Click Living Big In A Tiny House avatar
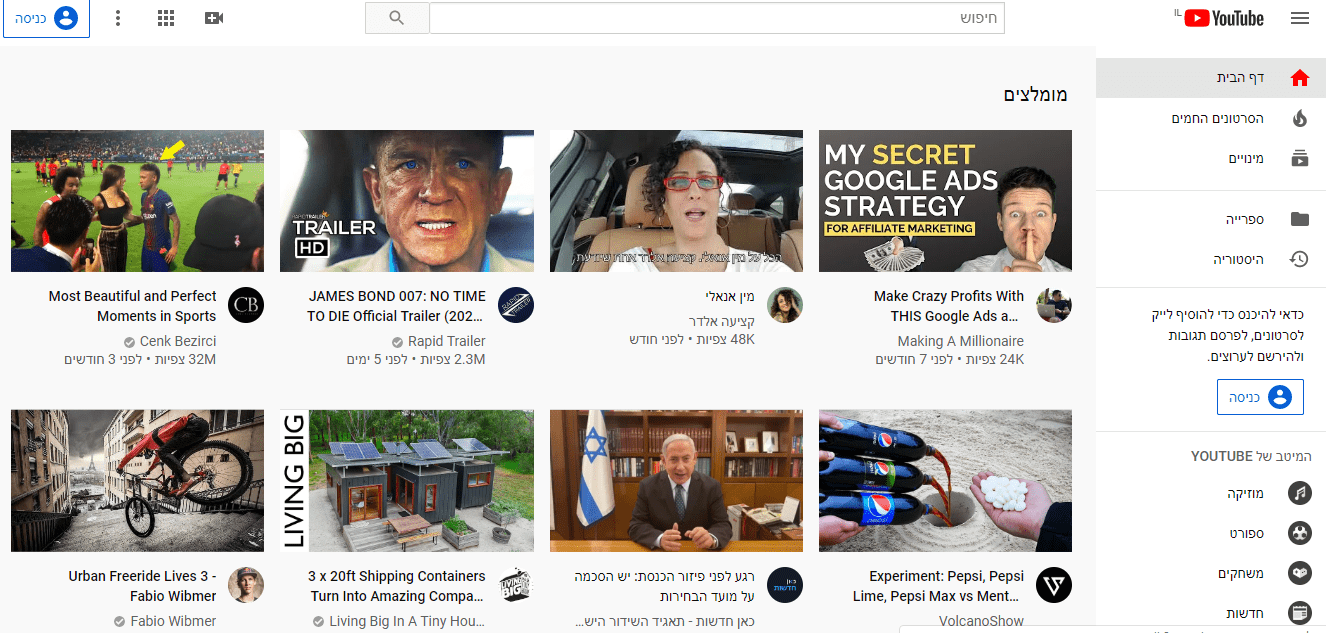This screenshot has width=1326, height=633. (516, 586)
